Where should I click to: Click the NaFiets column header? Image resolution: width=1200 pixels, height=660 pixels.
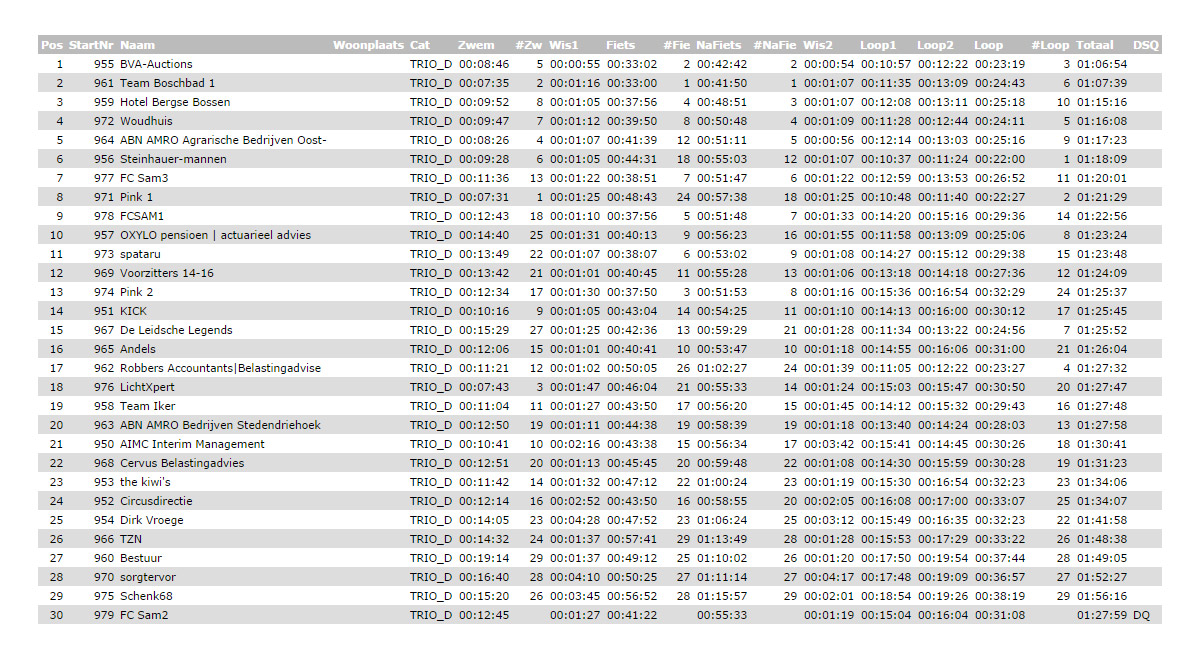click(719, 45)
